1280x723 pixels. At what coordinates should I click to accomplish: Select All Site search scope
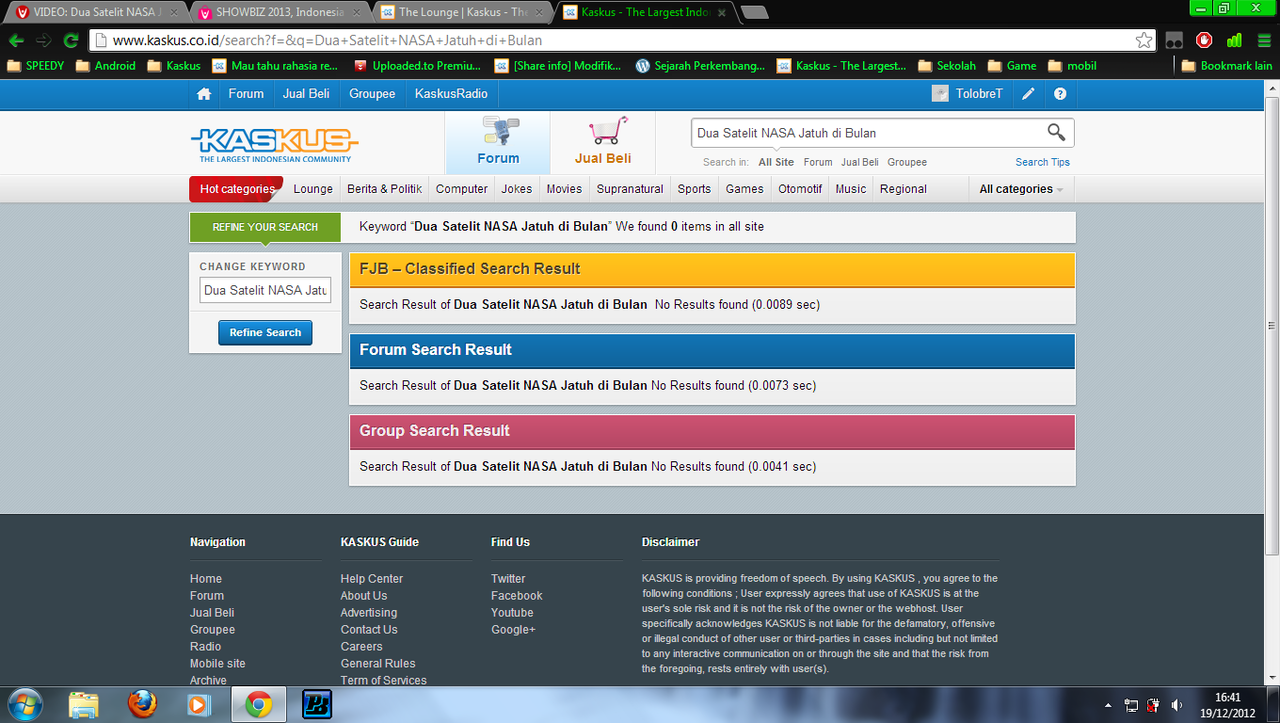(776, 162)
